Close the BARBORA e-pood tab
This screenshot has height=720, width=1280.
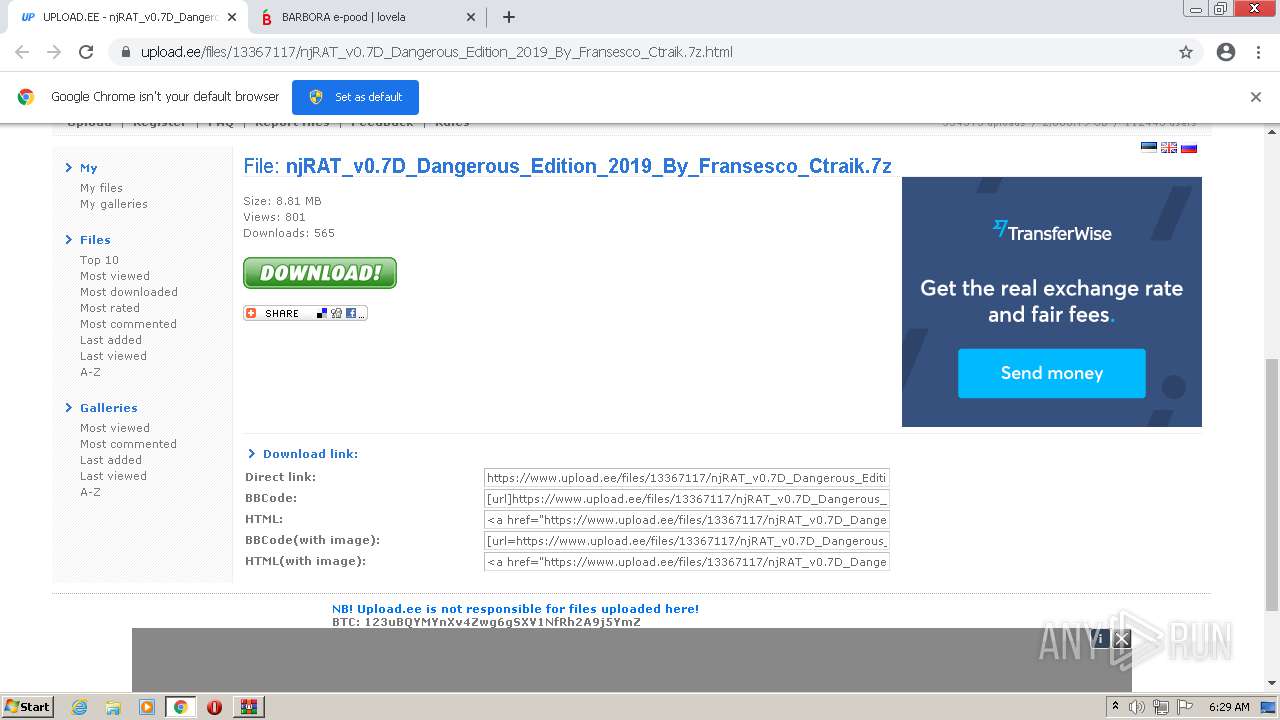[472, 17]
